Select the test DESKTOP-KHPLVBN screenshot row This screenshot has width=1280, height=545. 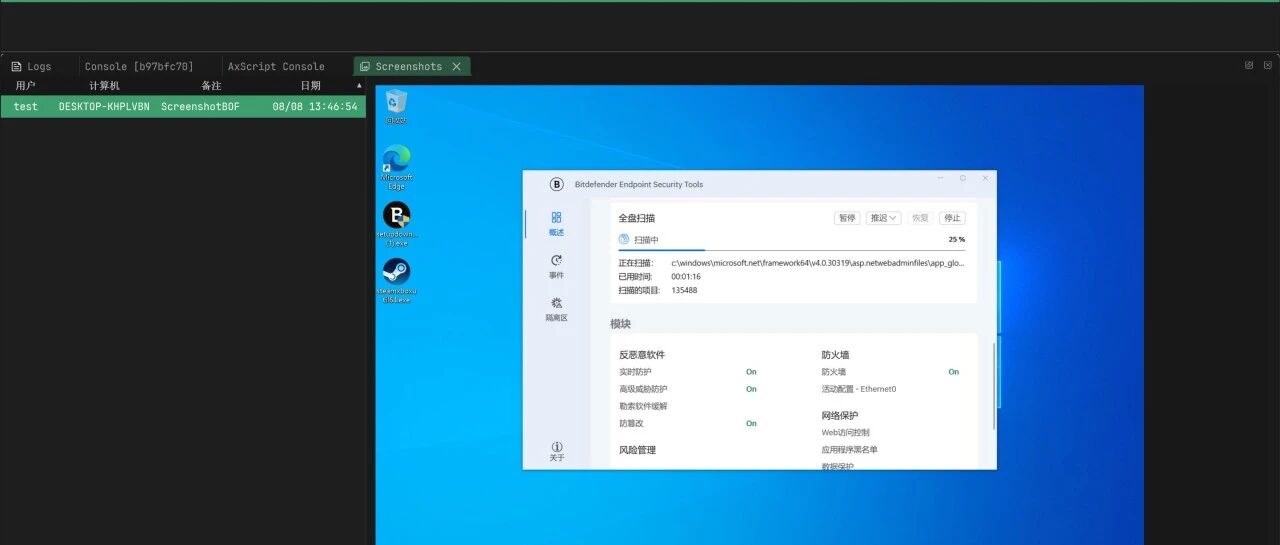click(183, 106)
